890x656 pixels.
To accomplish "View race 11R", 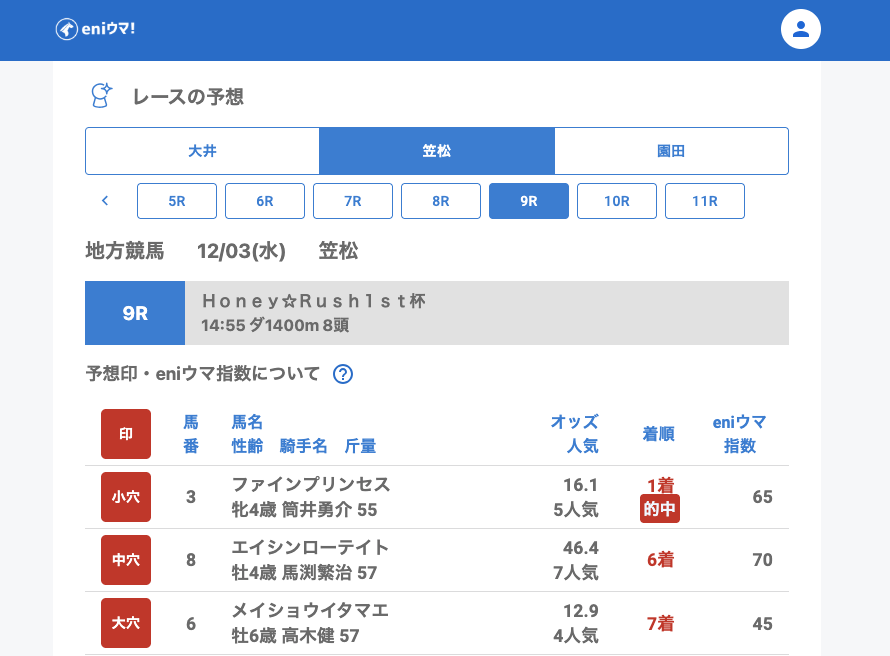I will click(705, 201).
